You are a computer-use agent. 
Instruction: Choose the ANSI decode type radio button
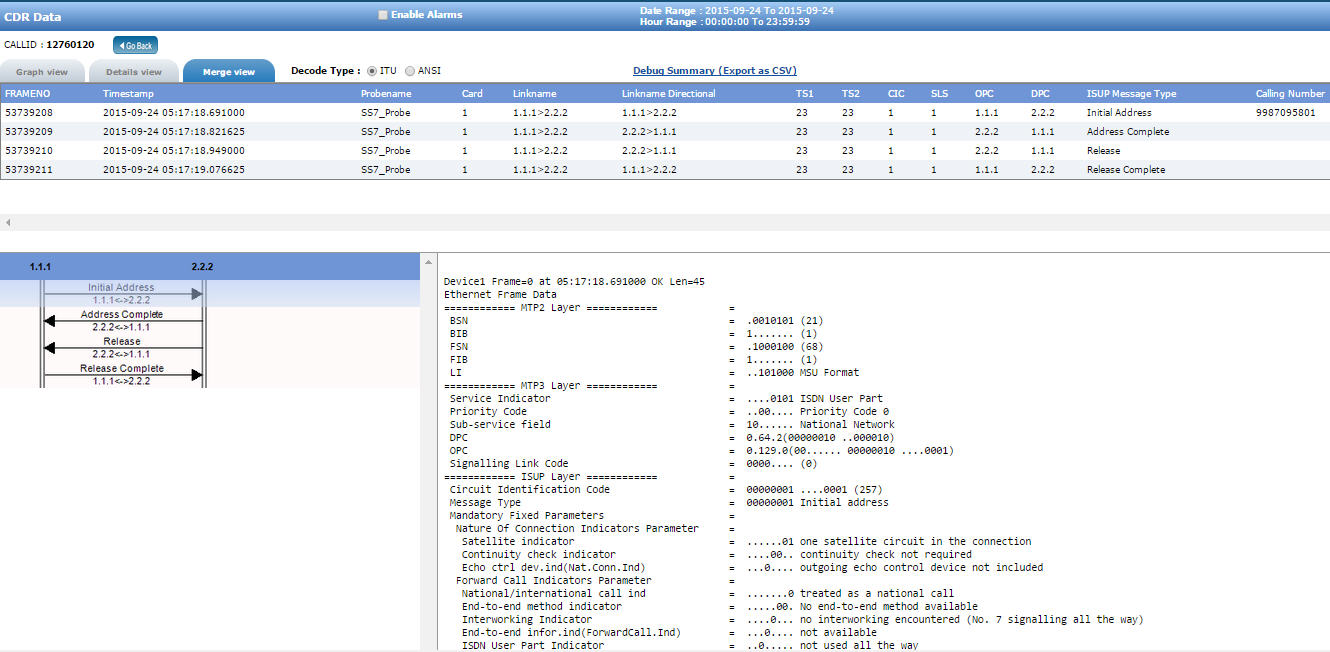coord(410,71)
